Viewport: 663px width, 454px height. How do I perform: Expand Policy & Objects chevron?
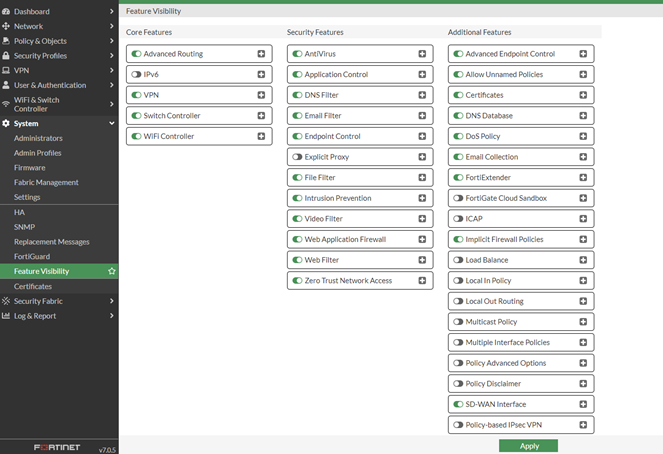click(x=112, y=41)
